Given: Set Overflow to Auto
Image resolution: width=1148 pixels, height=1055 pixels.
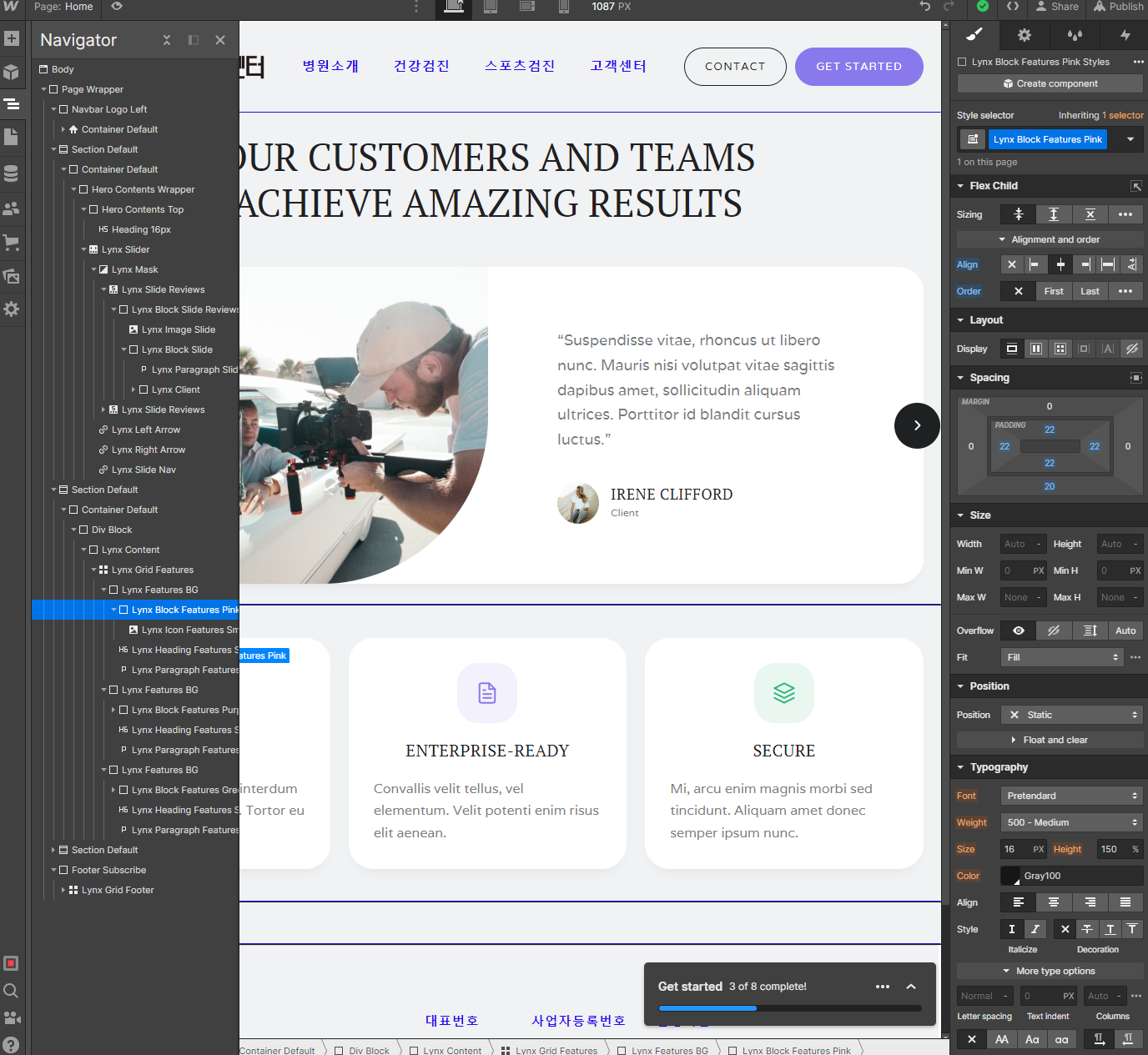Looking at the screenshot, I should pyautogui.click(x=1125, y=630).
